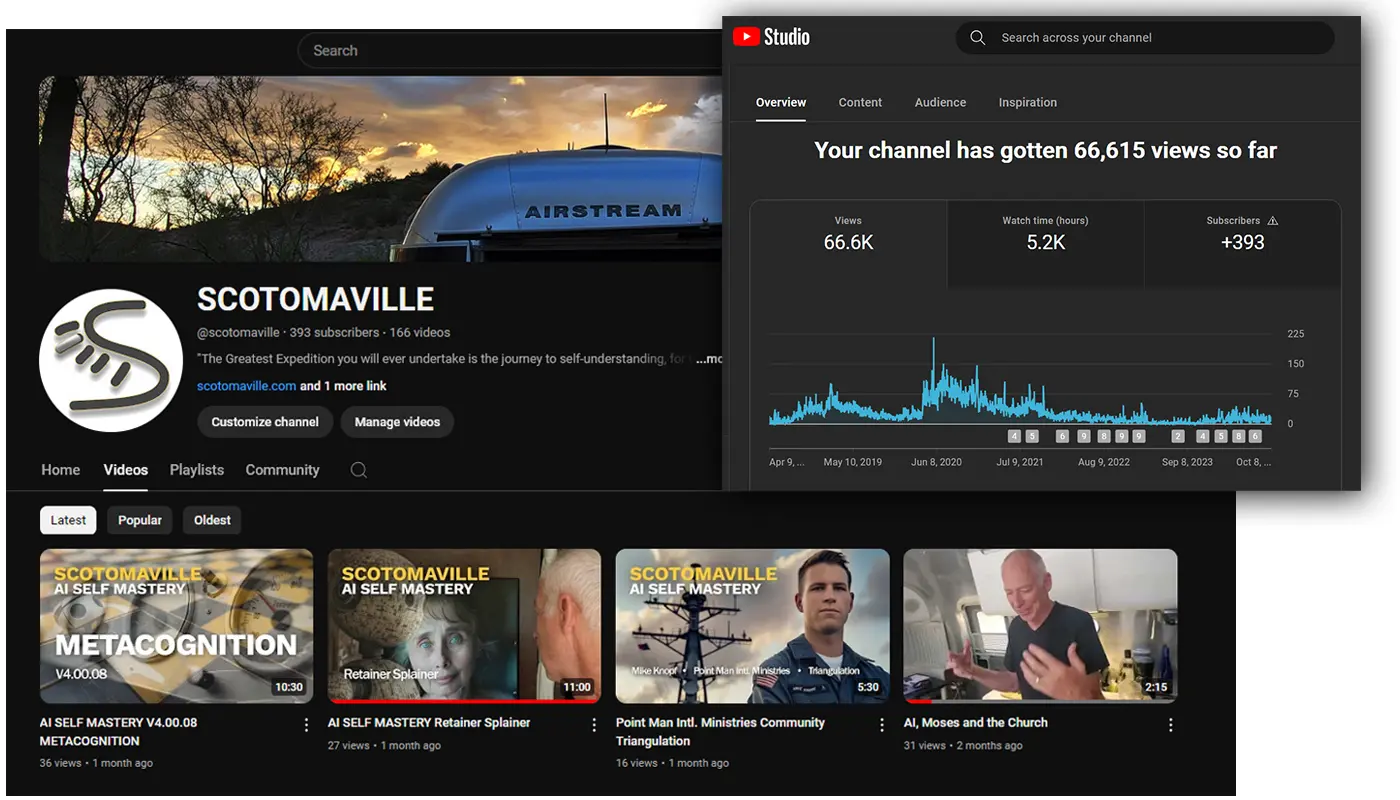Click the 'Jul 9, 2021' chart date label

[1020, 462]
